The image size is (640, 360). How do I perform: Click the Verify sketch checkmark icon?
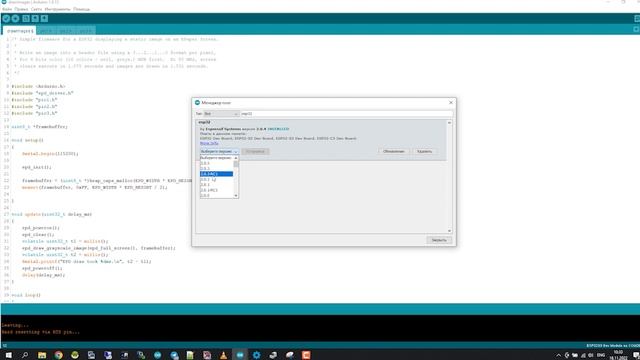click(x=6, y=18)
